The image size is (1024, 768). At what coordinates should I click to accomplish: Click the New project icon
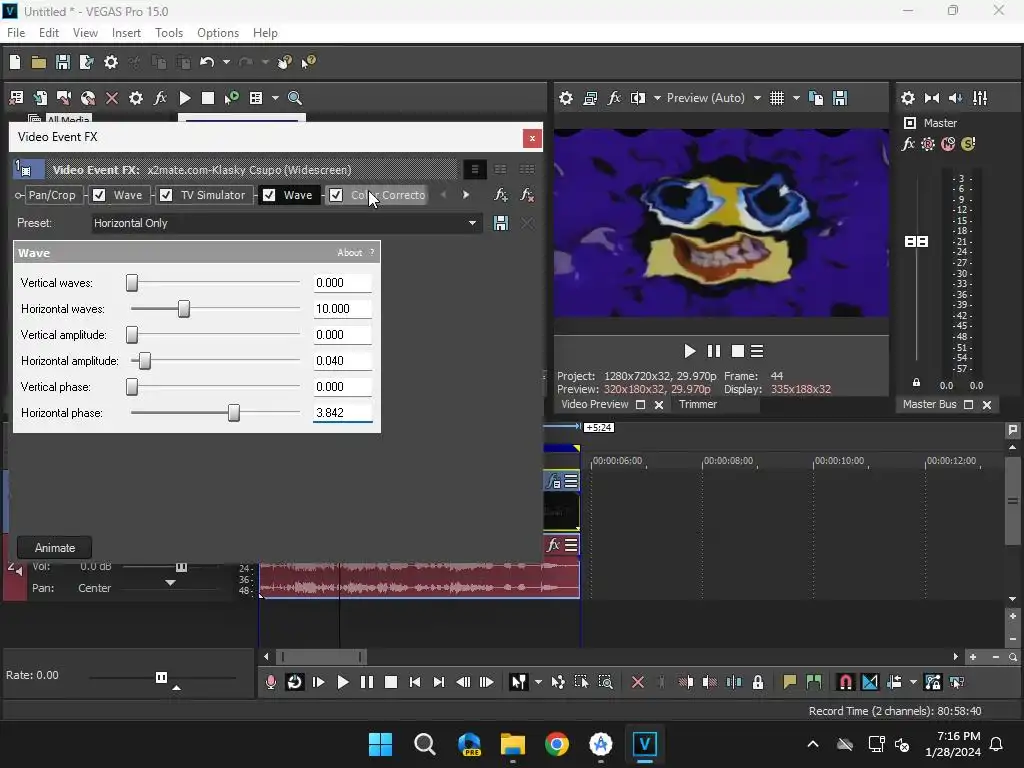[14, 62]
